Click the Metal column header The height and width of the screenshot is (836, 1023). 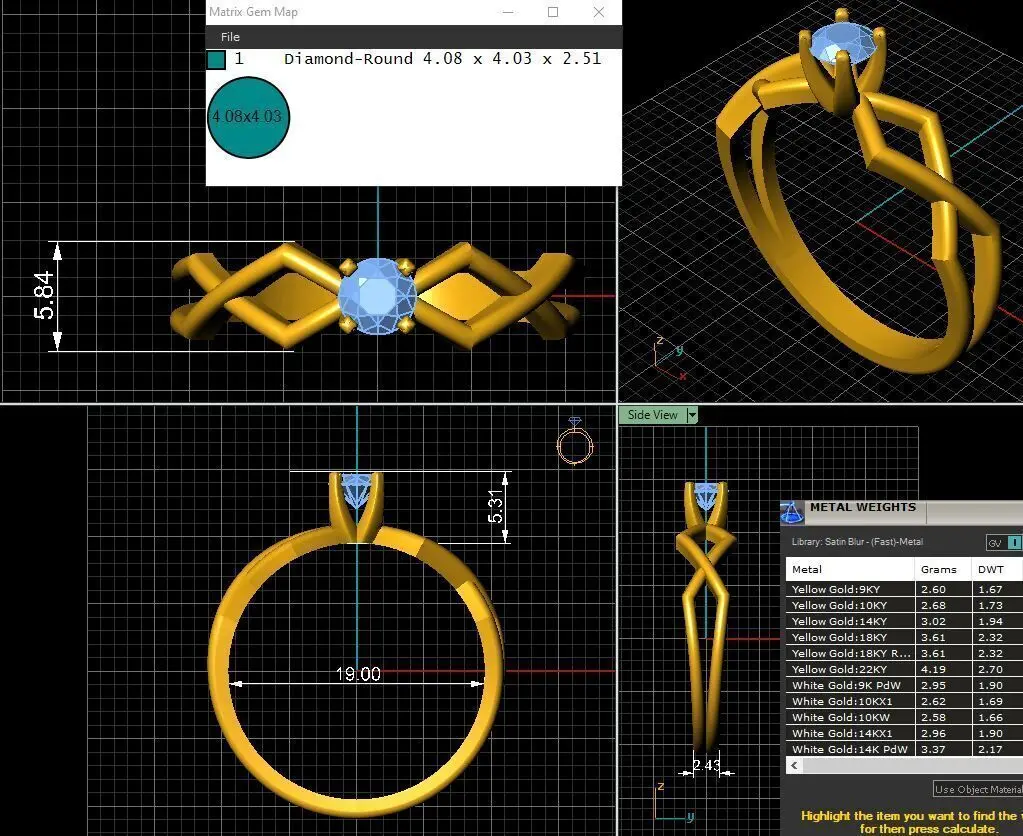(x=849, y=569)
